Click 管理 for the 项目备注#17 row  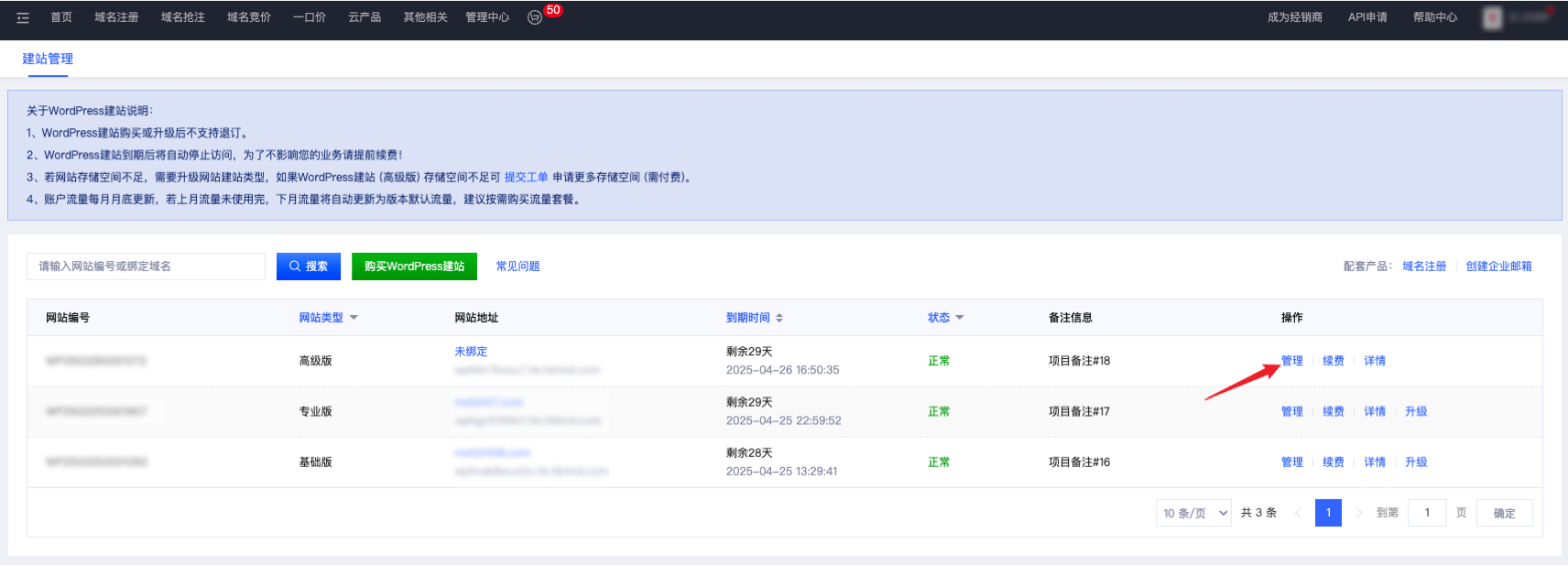coord(1291,412)
